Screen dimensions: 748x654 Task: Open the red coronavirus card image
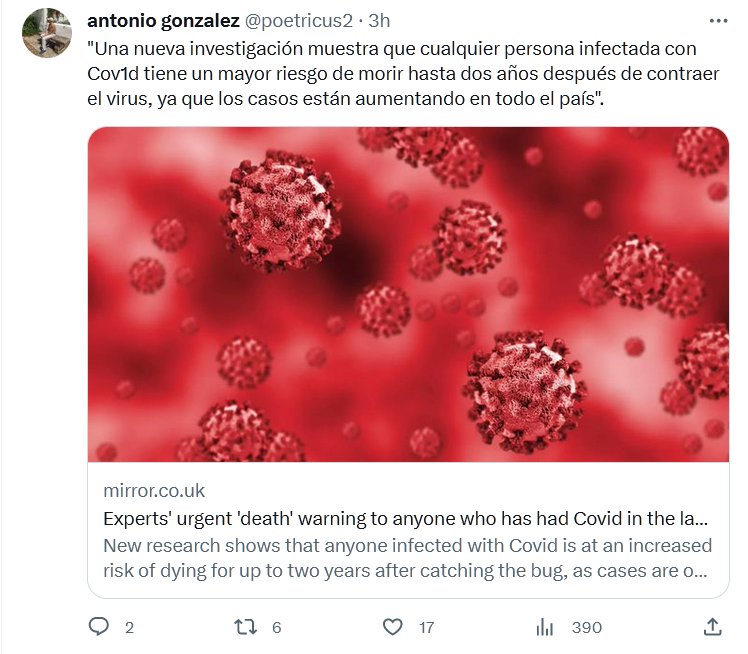tap(408, 294)
